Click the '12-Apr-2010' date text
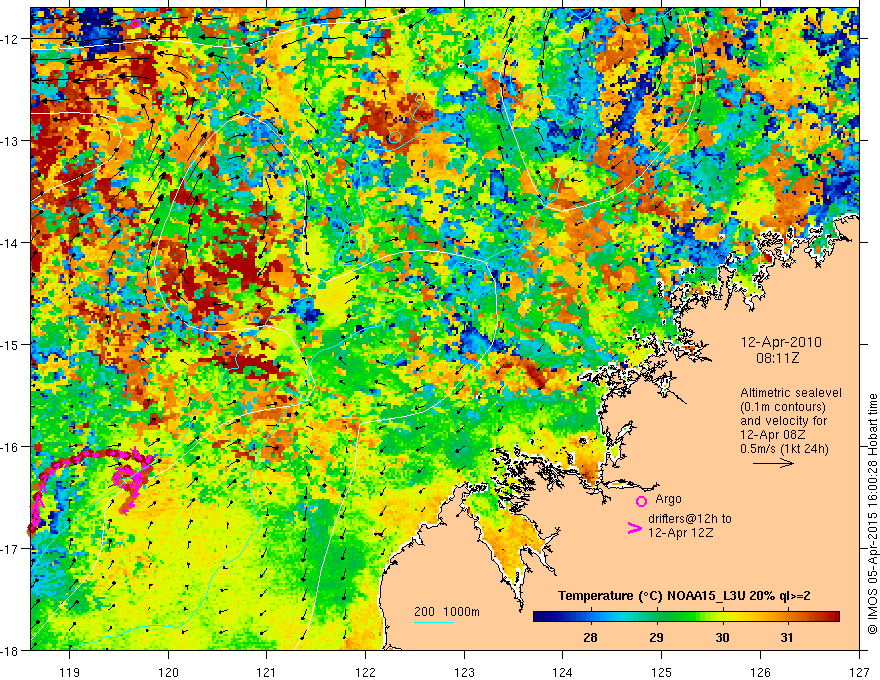 pos(781,342)
